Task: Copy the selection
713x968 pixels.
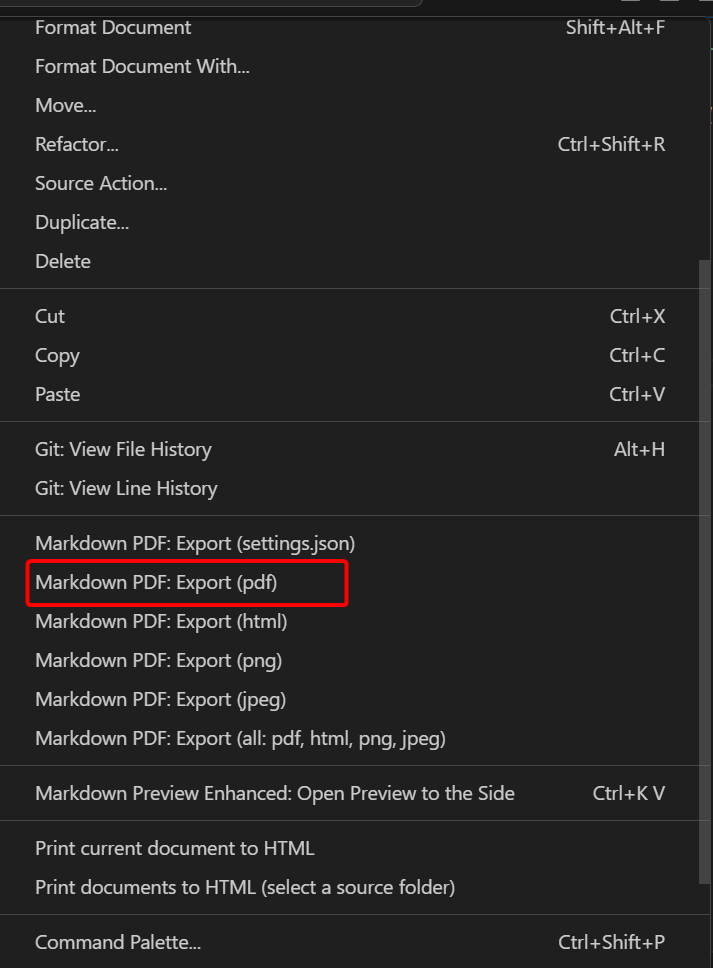Action: click(x=57, y=355)
